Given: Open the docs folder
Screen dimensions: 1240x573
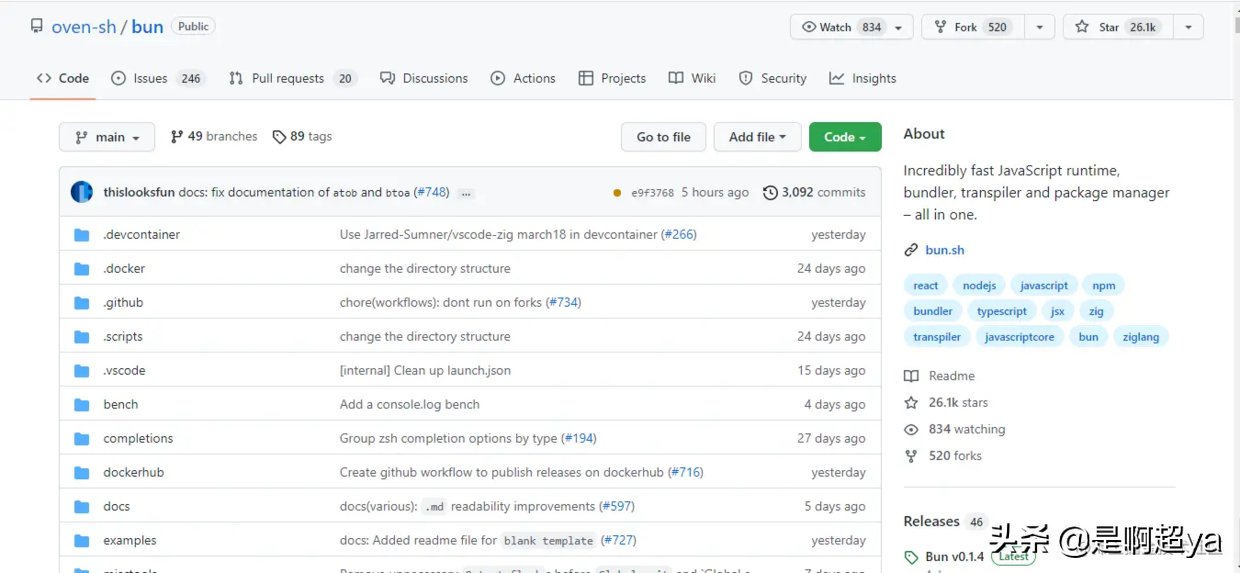Looking at the screenshot, I should (x=117, y=506).
